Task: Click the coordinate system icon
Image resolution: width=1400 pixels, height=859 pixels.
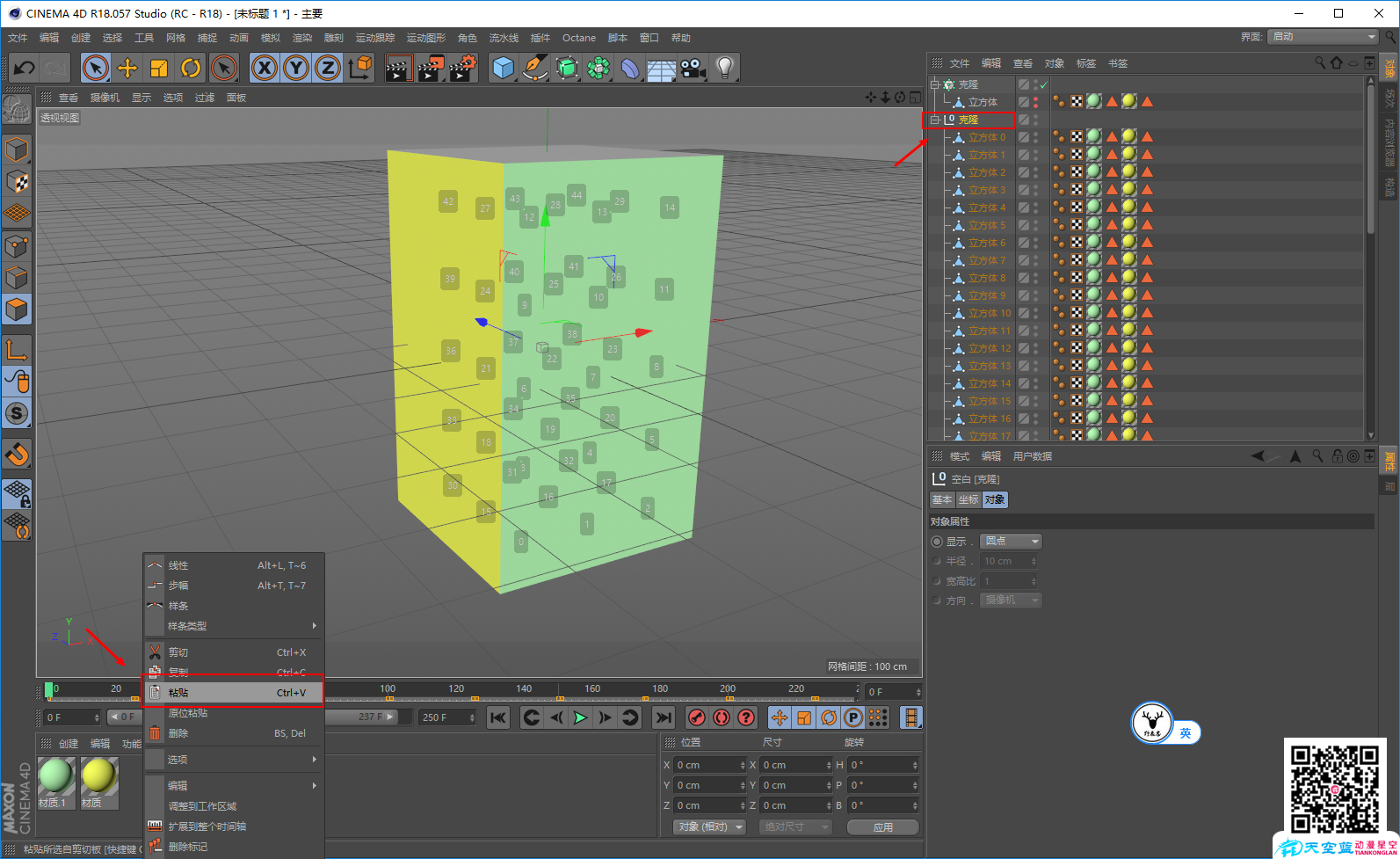Action: pos(359,68)
